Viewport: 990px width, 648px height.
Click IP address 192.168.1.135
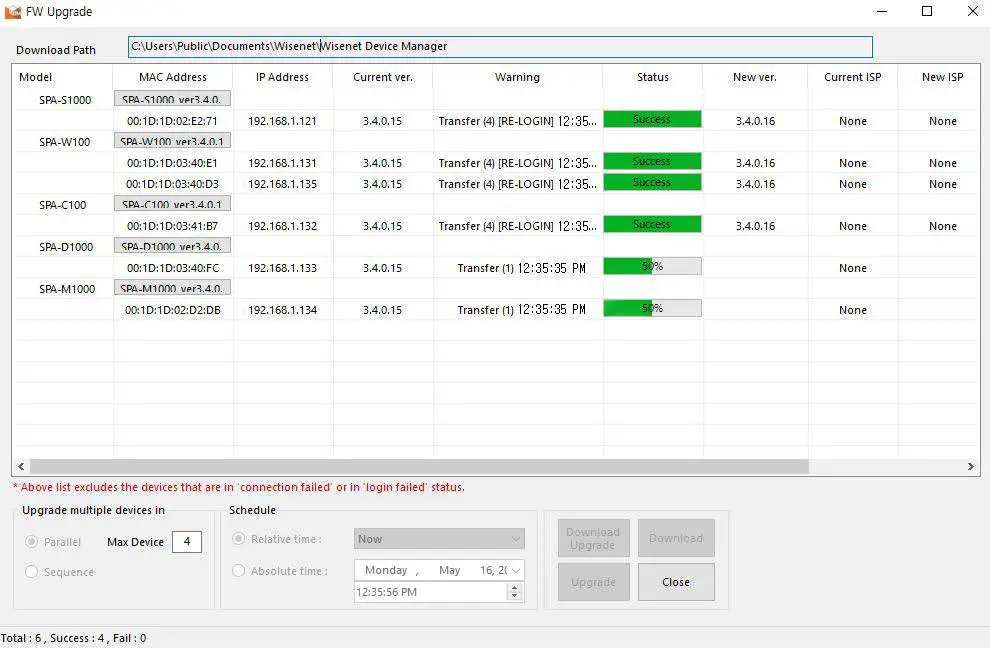tap(282, 184)
